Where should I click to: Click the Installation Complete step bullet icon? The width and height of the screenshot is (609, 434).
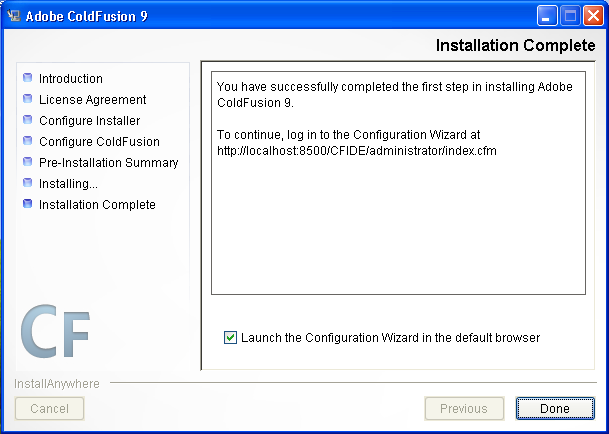pyautogui.click(x=28, y=203)
